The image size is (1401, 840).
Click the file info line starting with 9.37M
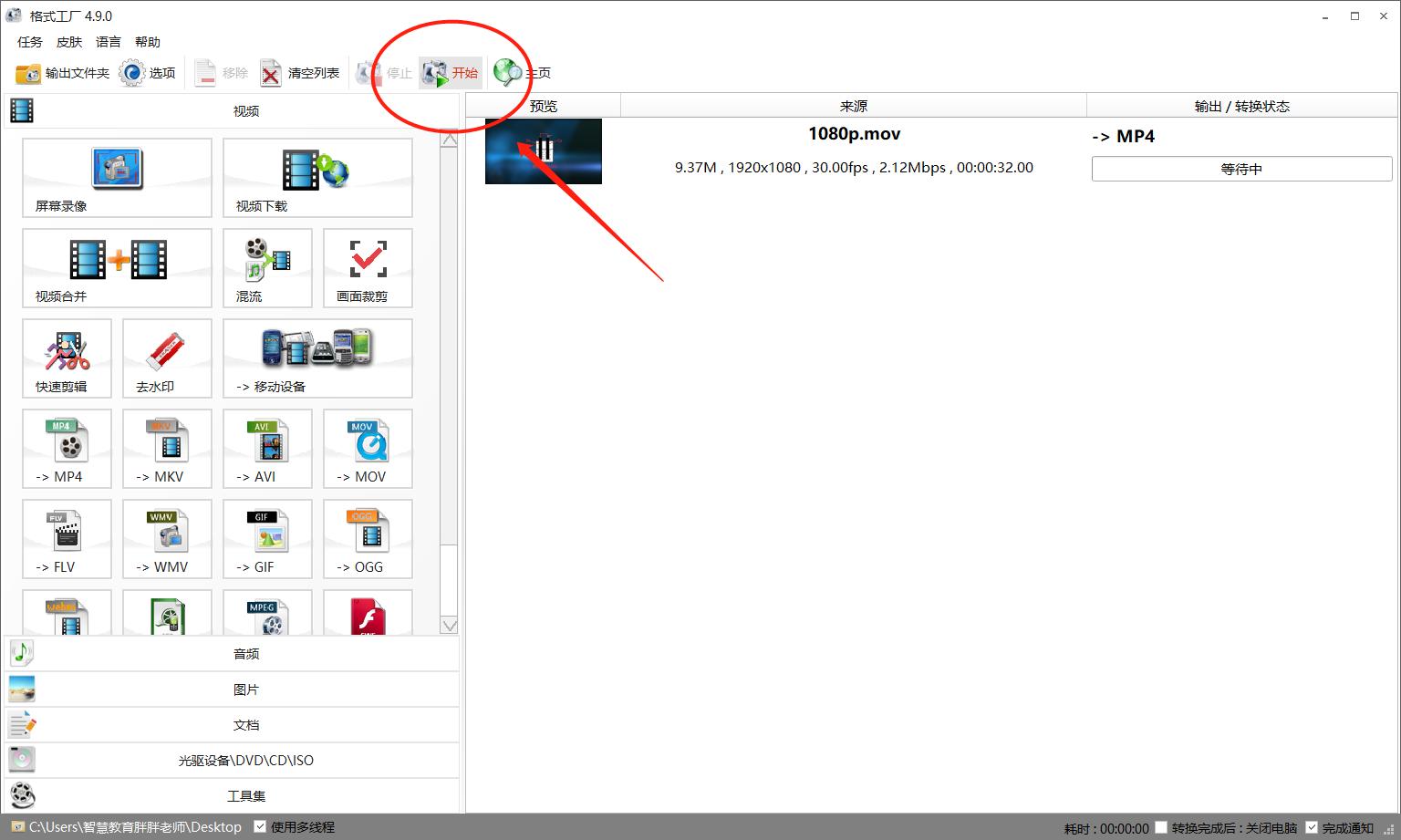point(854,168)
